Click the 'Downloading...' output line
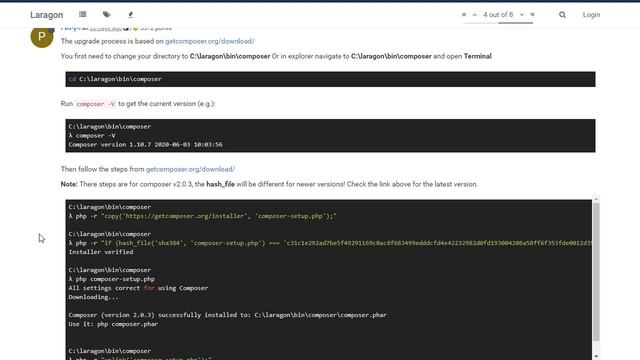The image size is (640, 360). (93, 297)
